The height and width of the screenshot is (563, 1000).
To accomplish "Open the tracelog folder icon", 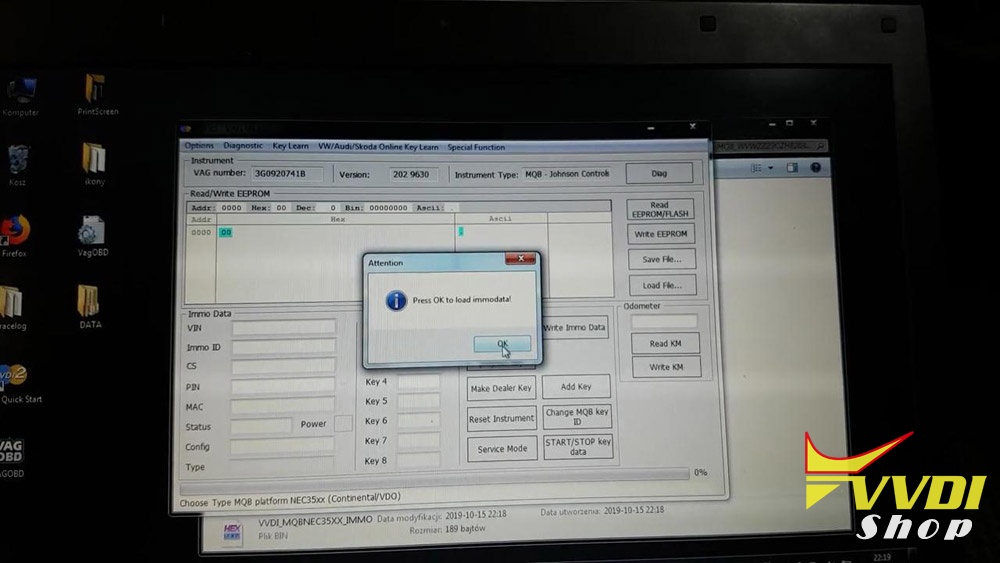I will 13,308.
